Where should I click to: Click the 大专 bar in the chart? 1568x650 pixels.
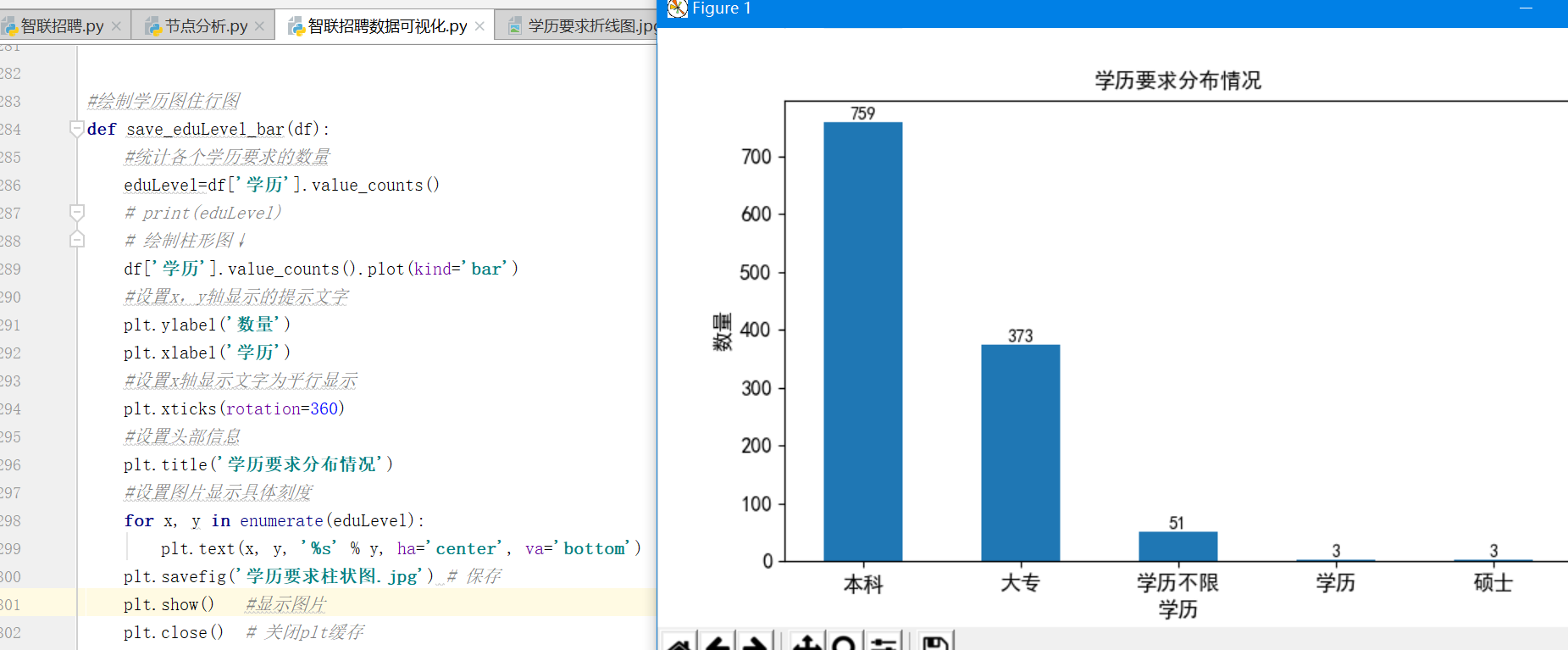1021,453
